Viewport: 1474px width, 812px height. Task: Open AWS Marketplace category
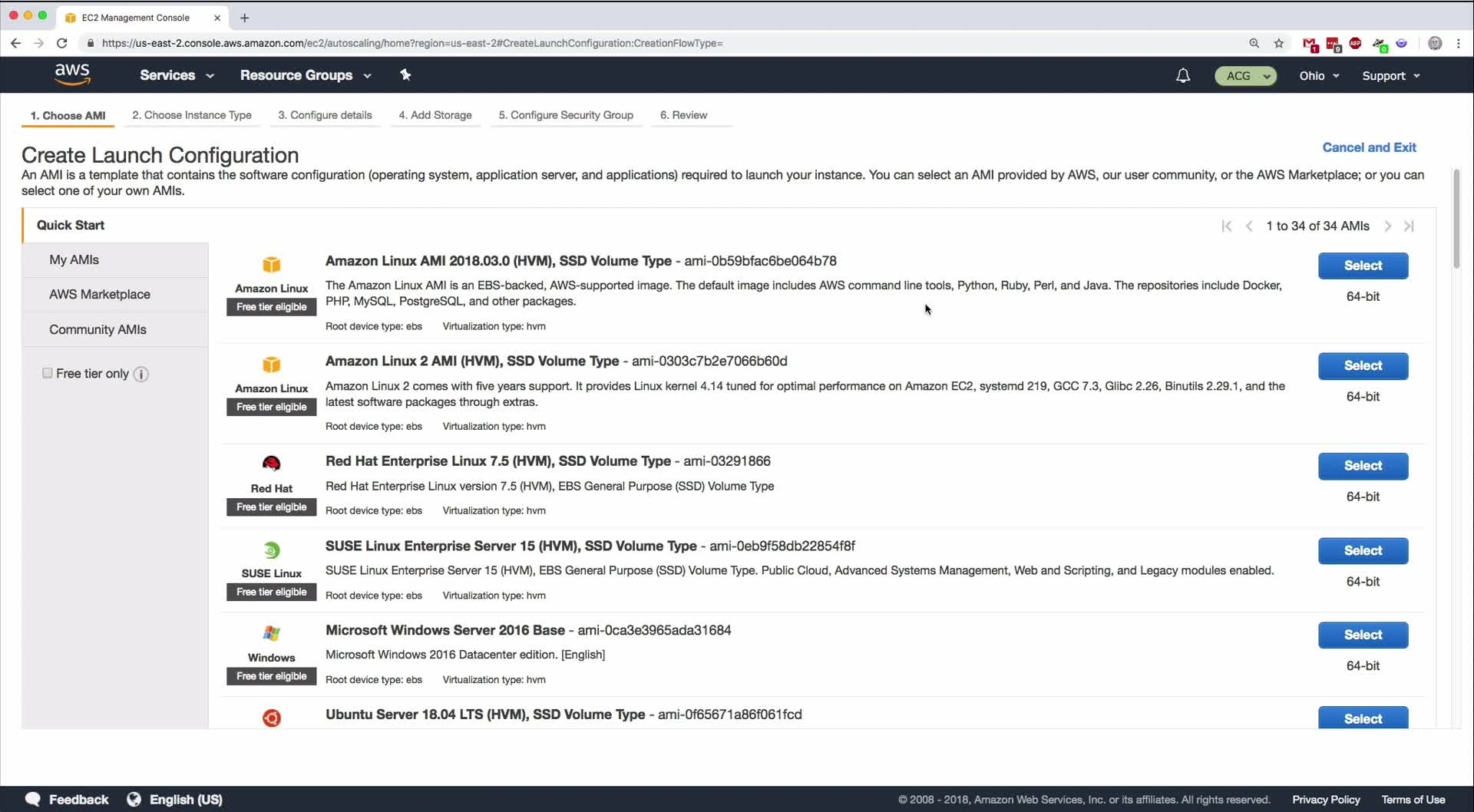tap(115, 295)
